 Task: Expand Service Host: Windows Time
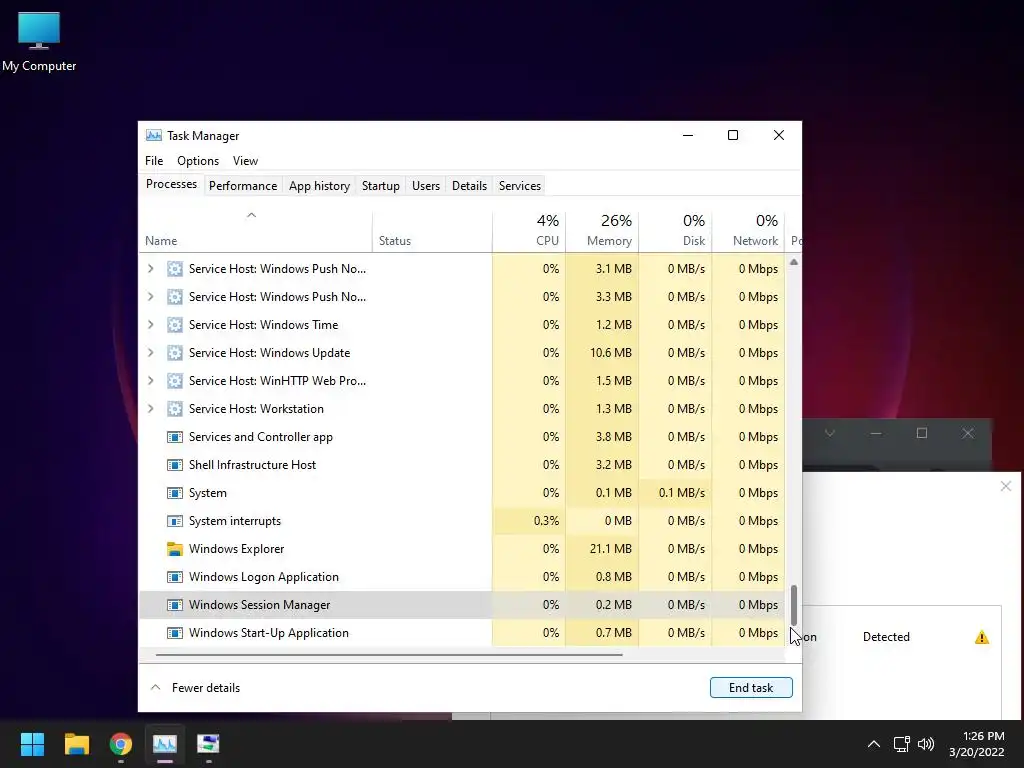click(x=151, y=325)
